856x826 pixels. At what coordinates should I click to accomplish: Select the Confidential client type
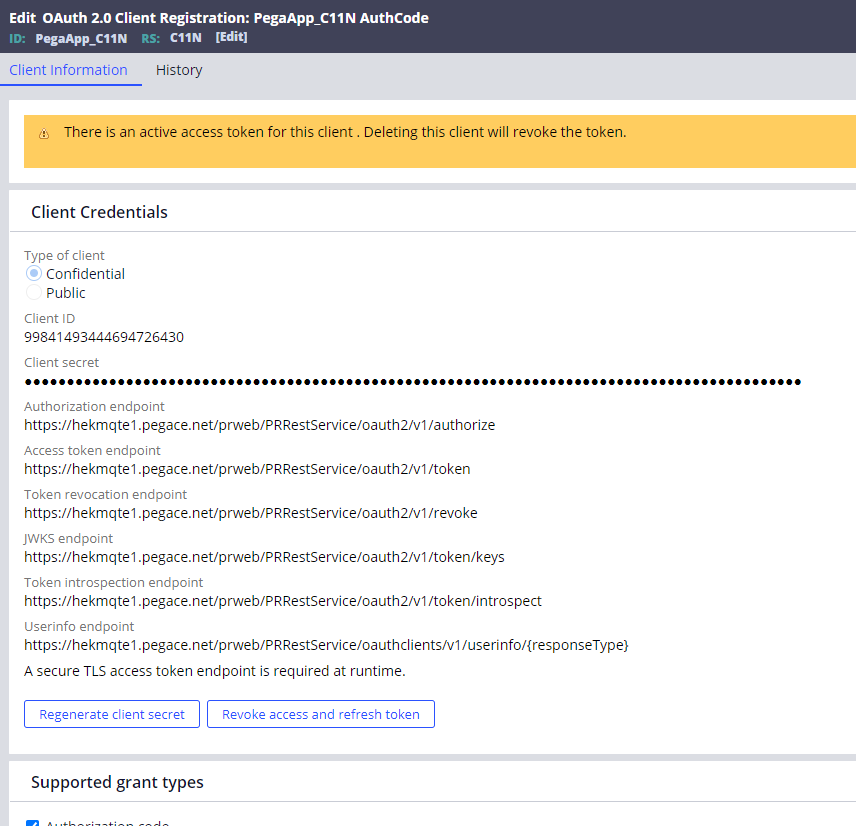(34, 274)
